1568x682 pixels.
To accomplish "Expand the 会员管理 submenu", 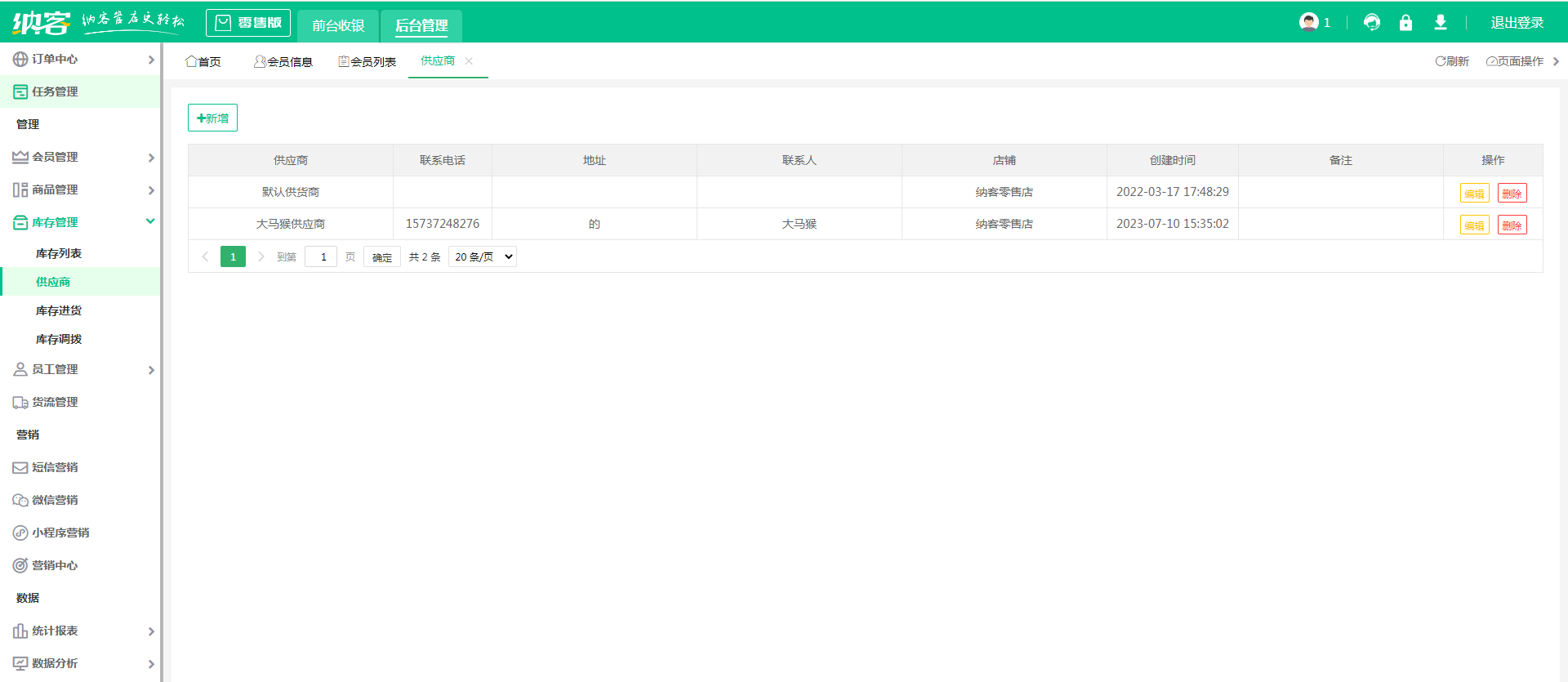I will [x=80, y=157].
